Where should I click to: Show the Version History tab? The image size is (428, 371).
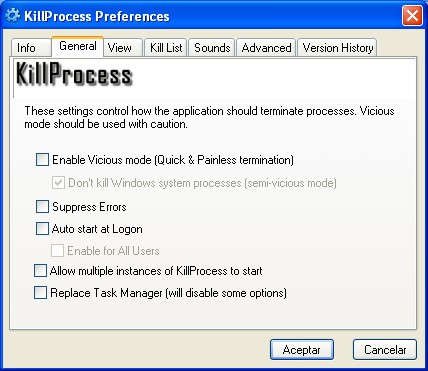[x=337, y=48]
